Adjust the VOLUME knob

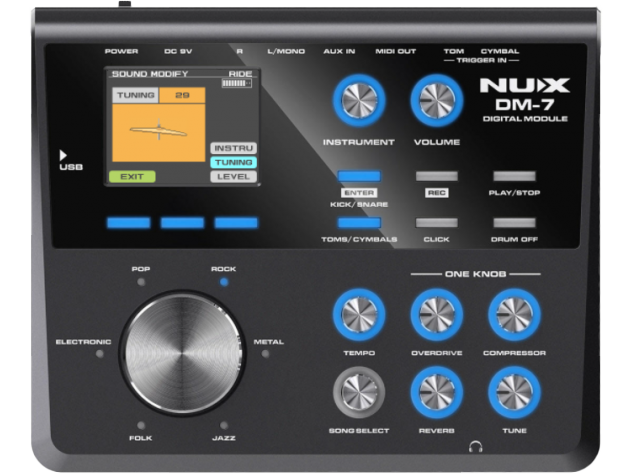point(437,100)
